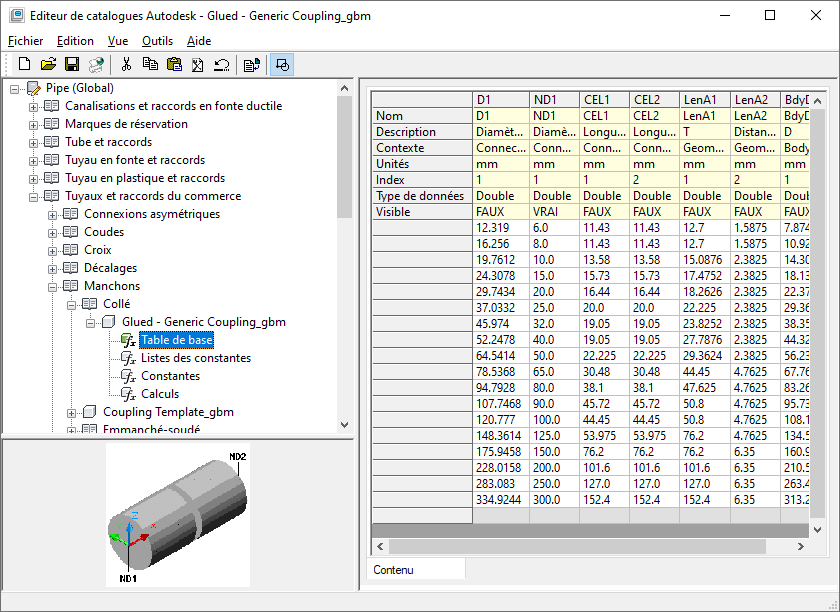Image resolution: width=840 pixels, height=612 pixels.
Task: Toggle the highlighted preview pane toolbar button
Action: pyautogui.click(x=281, y=65)
